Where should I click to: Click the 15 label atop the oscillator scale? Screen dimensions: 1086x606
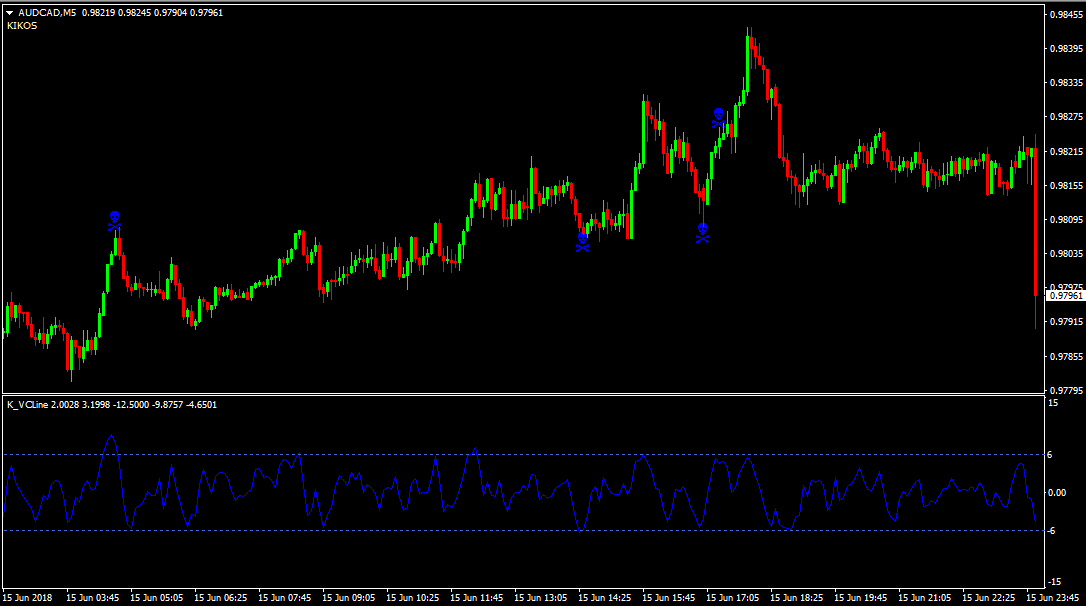point(1053,403)
